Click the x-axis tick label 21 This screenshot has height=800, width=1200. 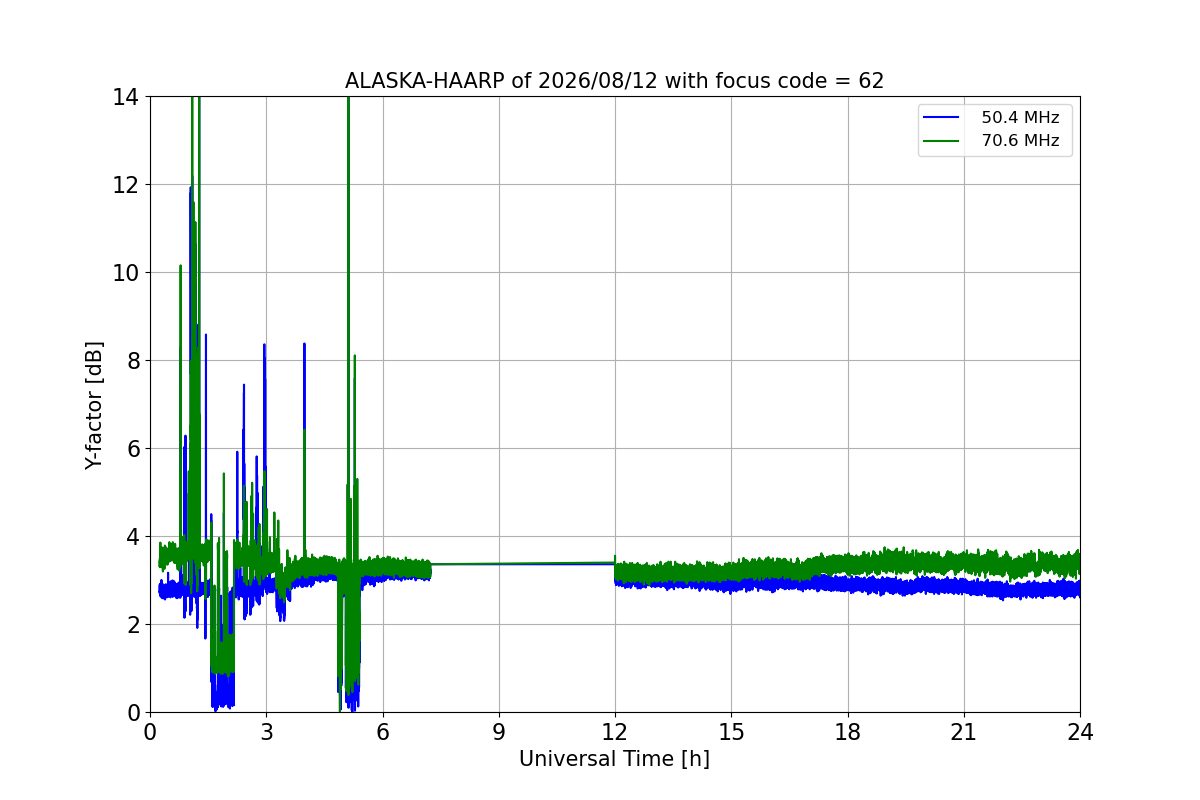point(964,732)
